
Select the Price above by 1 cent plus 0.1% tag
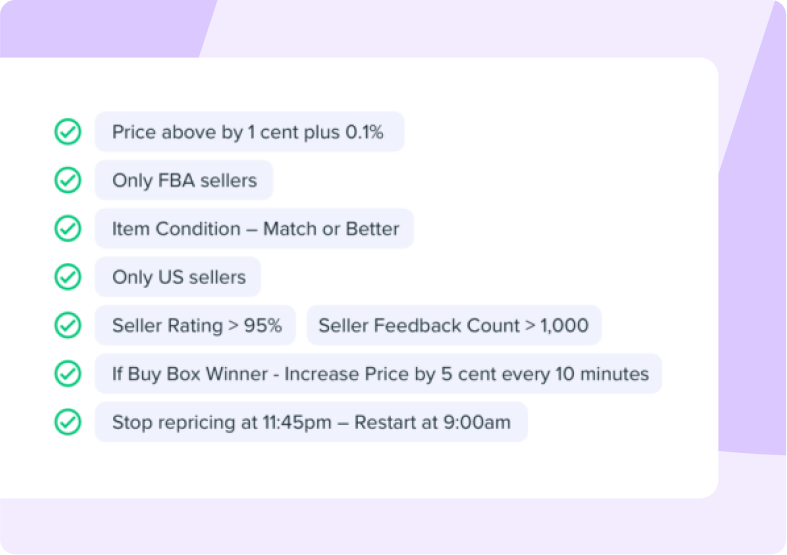tap(249, 132)
